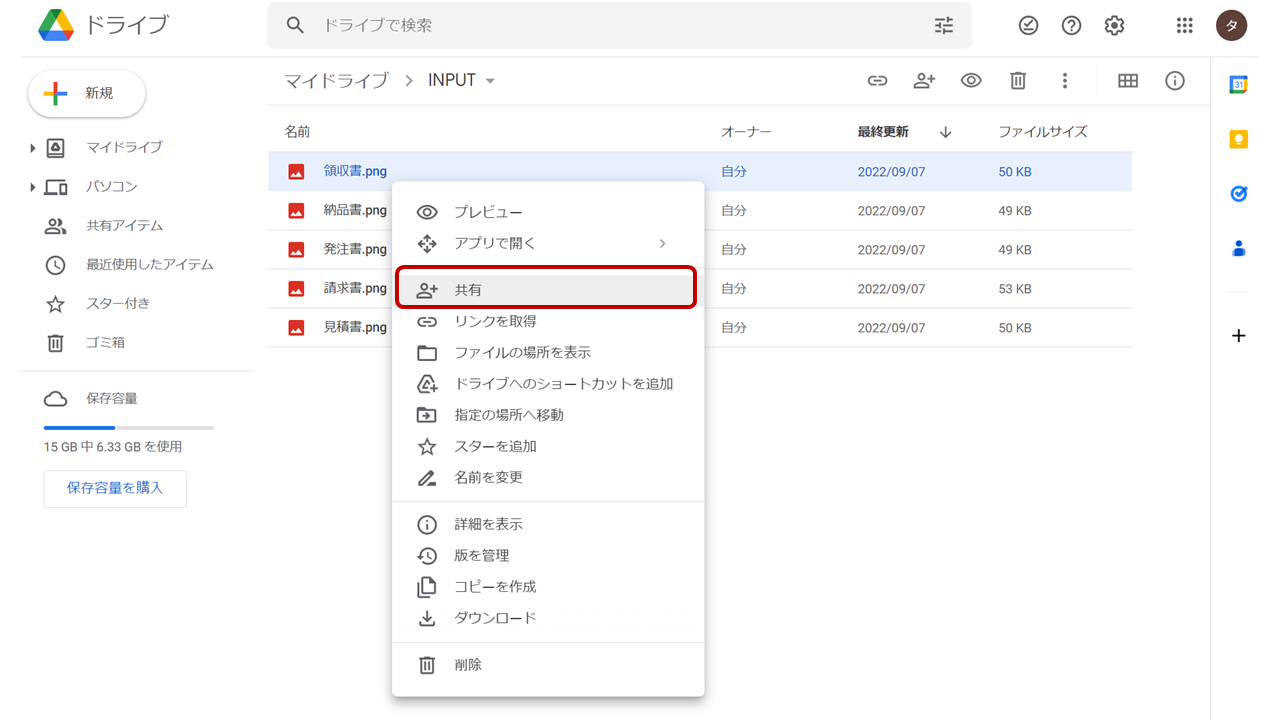Go to マイドライブ breadcrumb
Screen dimensions: 1280x720
tap(336, 81)
